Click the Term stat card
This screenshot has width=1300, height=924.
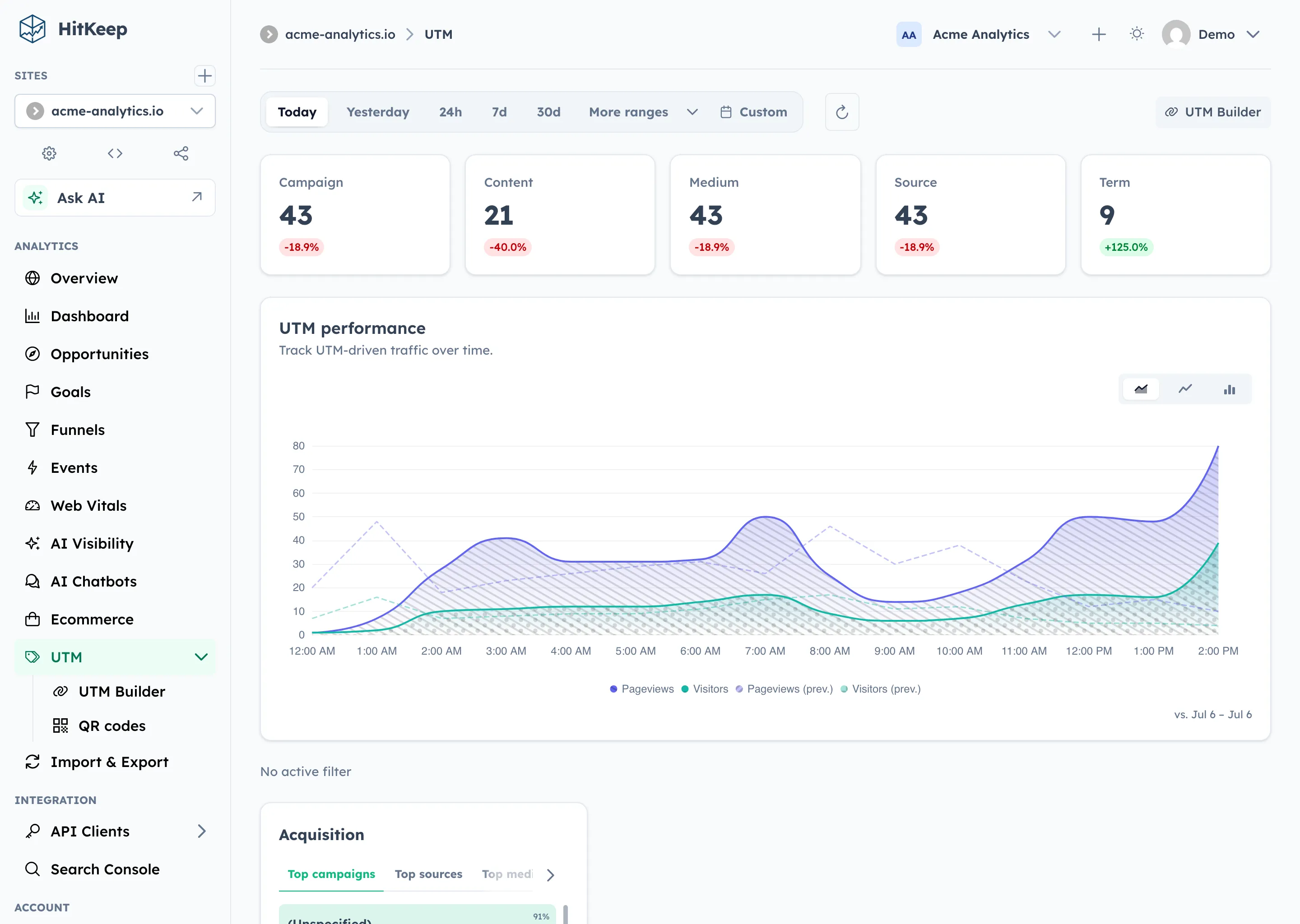pos(1175,215)
